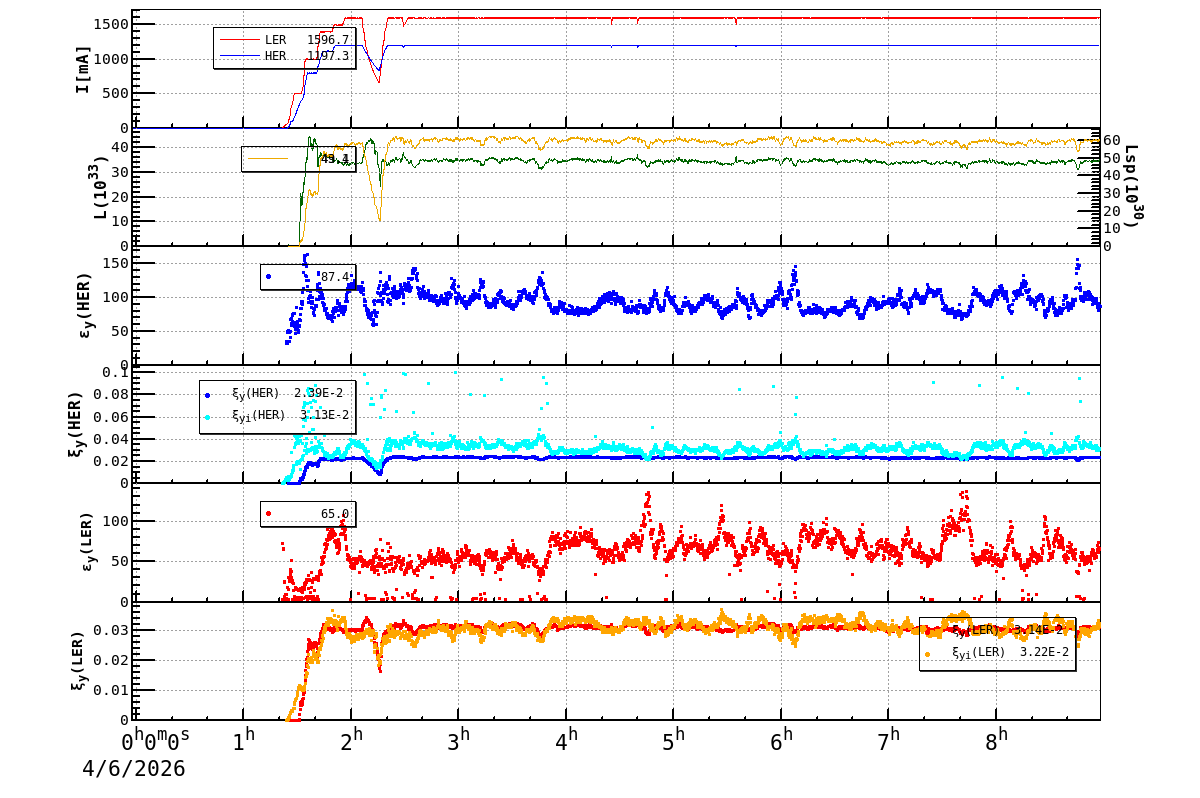Click the 500 tick on the current axis
This screenshot has height=798, width=1200.
[116, 93]
